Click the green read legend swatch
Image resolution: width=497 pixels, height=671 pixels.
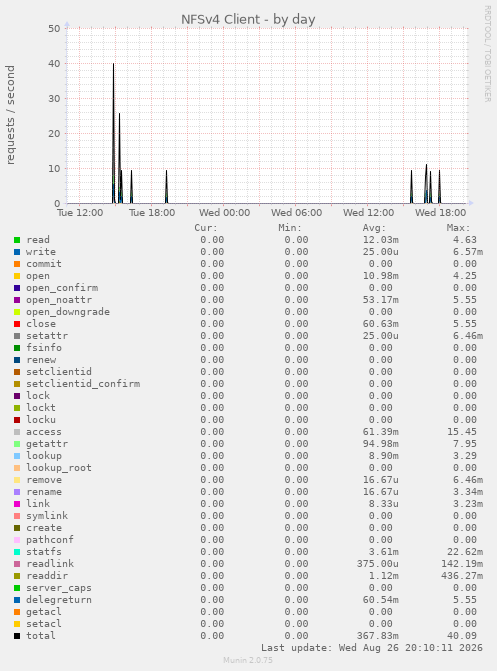pos(17,240)
